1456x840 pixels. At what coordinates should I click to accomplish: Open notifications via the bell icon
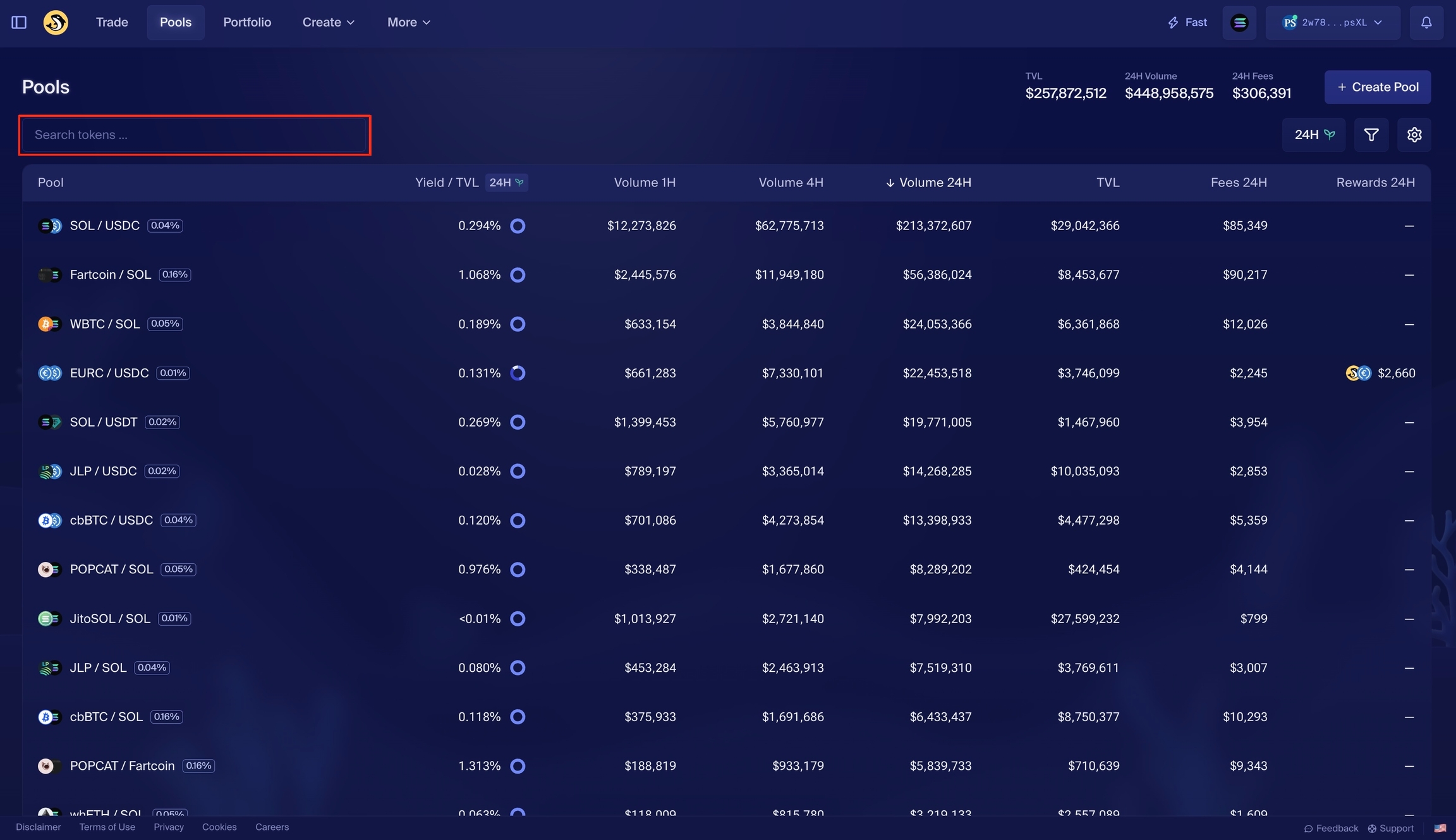click(x=1426, y=21)
